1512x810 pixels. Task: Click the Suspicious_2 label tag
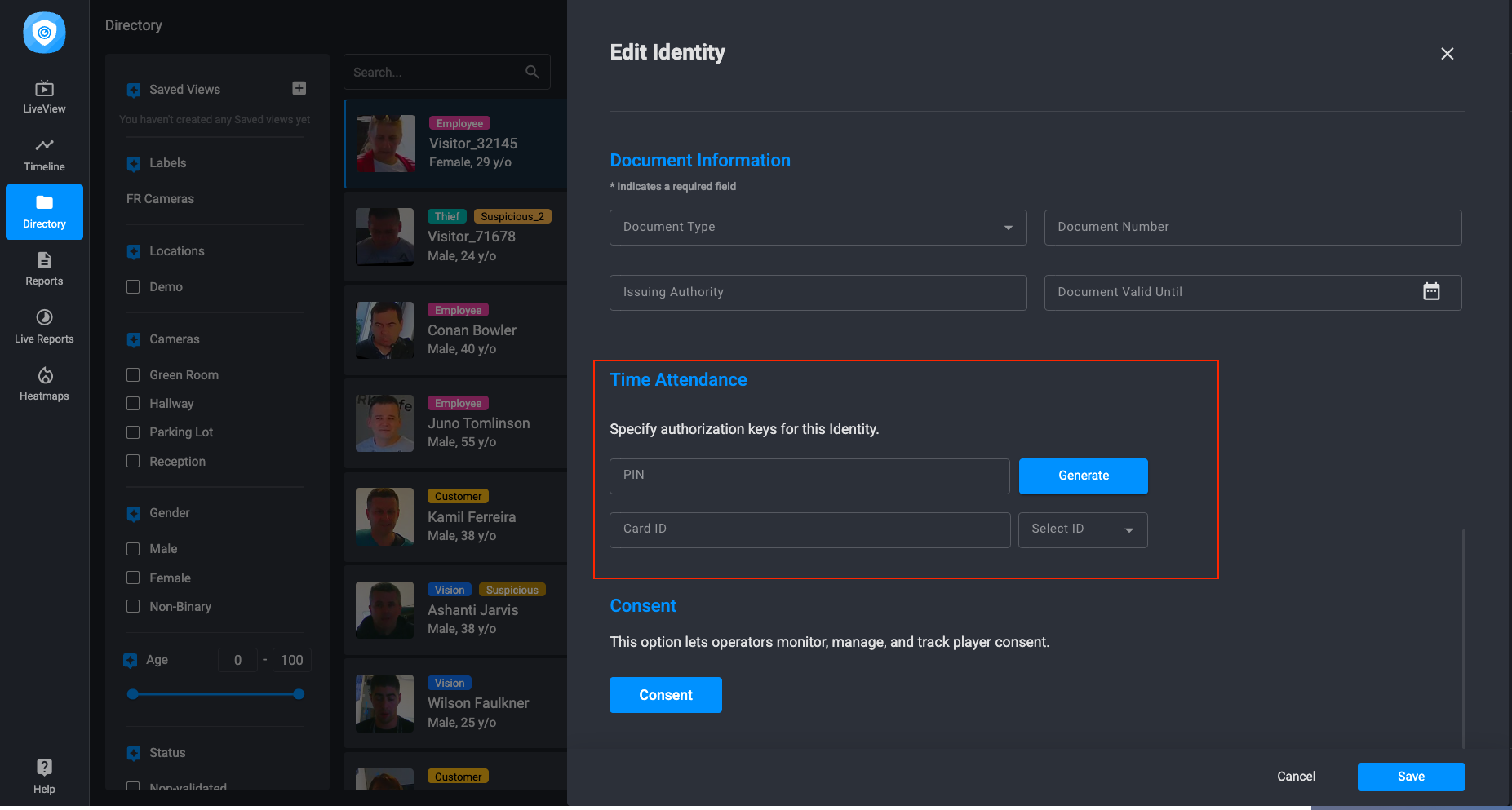pyautogui.click(x=512, y=216)
